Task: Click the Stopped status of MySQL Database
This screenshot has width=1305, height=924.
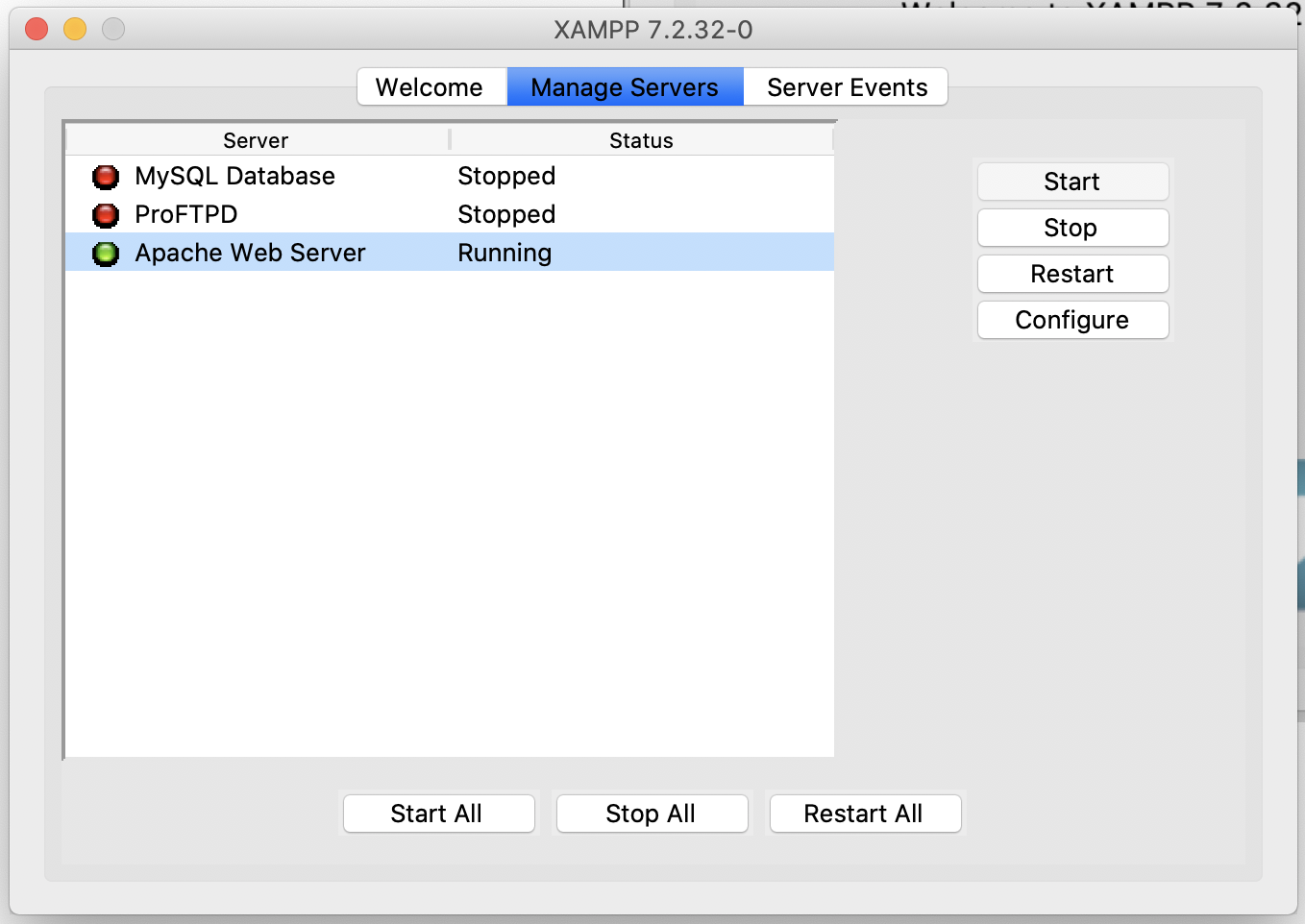Action: pos(506,176)
